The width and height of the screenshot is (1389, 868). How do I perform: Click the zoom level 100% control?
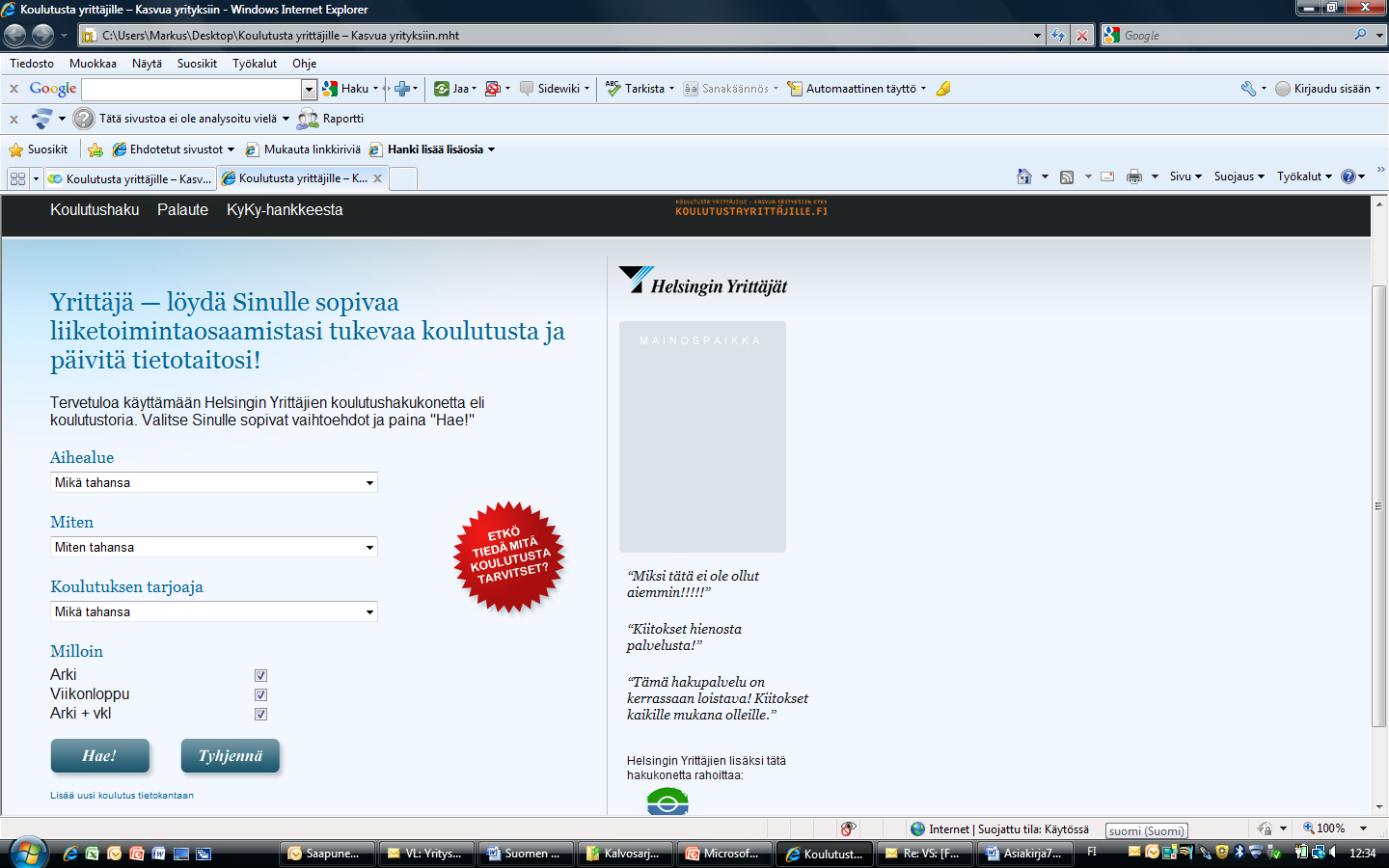pos(1335,828)
